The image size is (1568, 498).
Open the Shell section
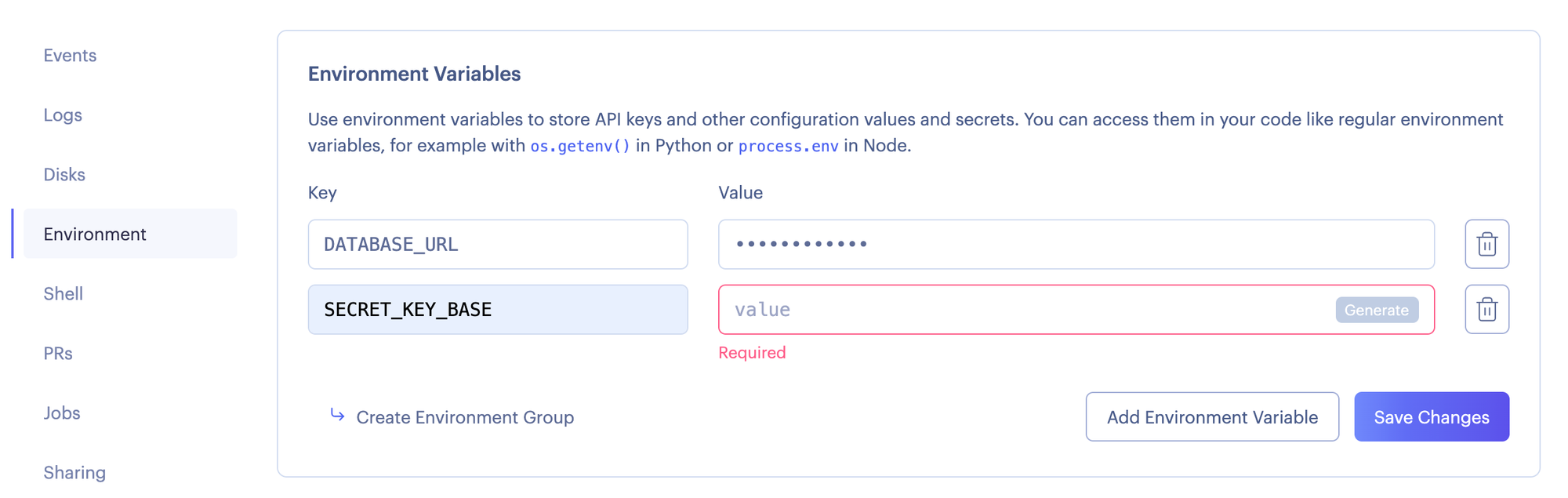pyautogui.click(x=63, y=294)
